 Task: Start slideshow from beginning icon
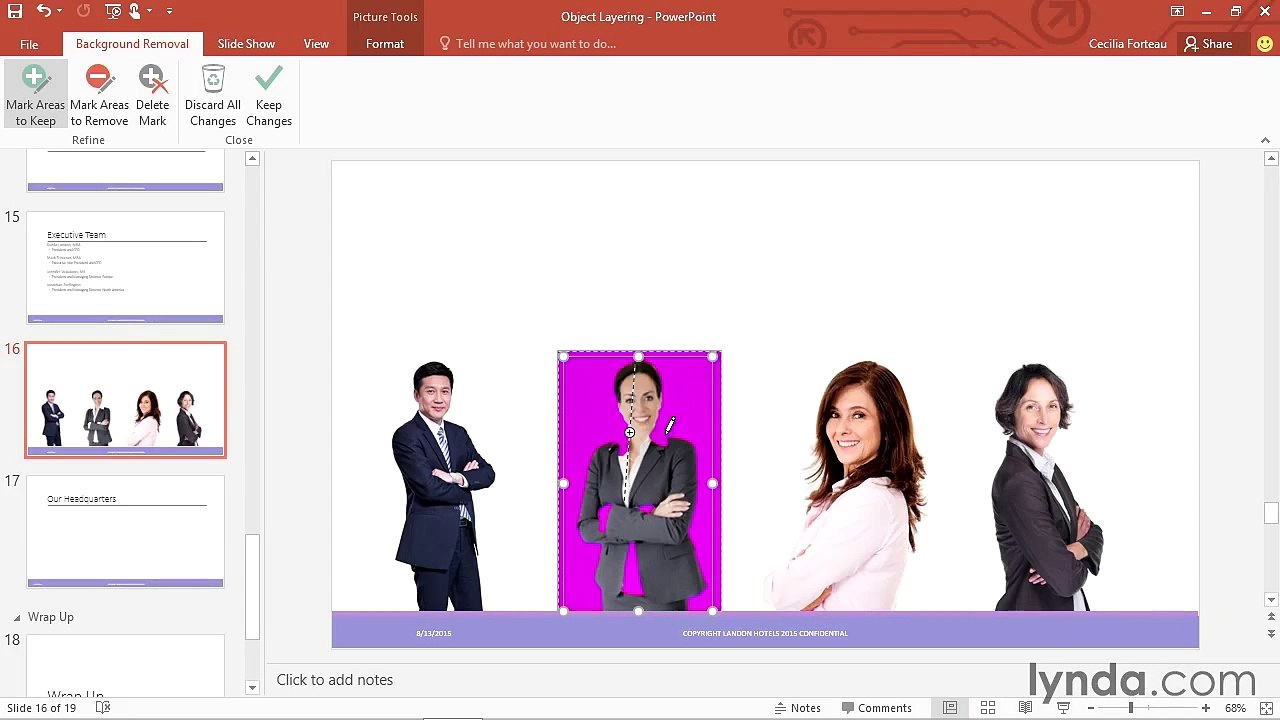click(x=112, y=11)
